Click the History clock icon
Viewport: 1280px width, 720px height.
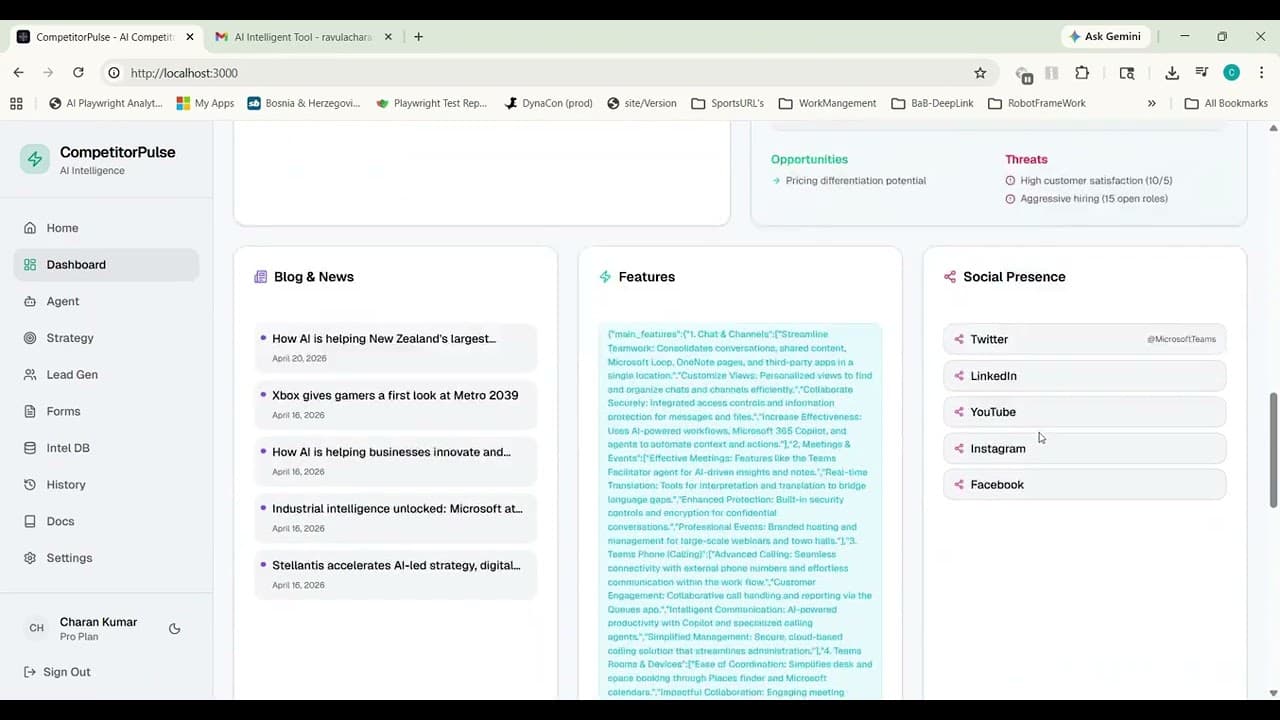pos(30,485)
